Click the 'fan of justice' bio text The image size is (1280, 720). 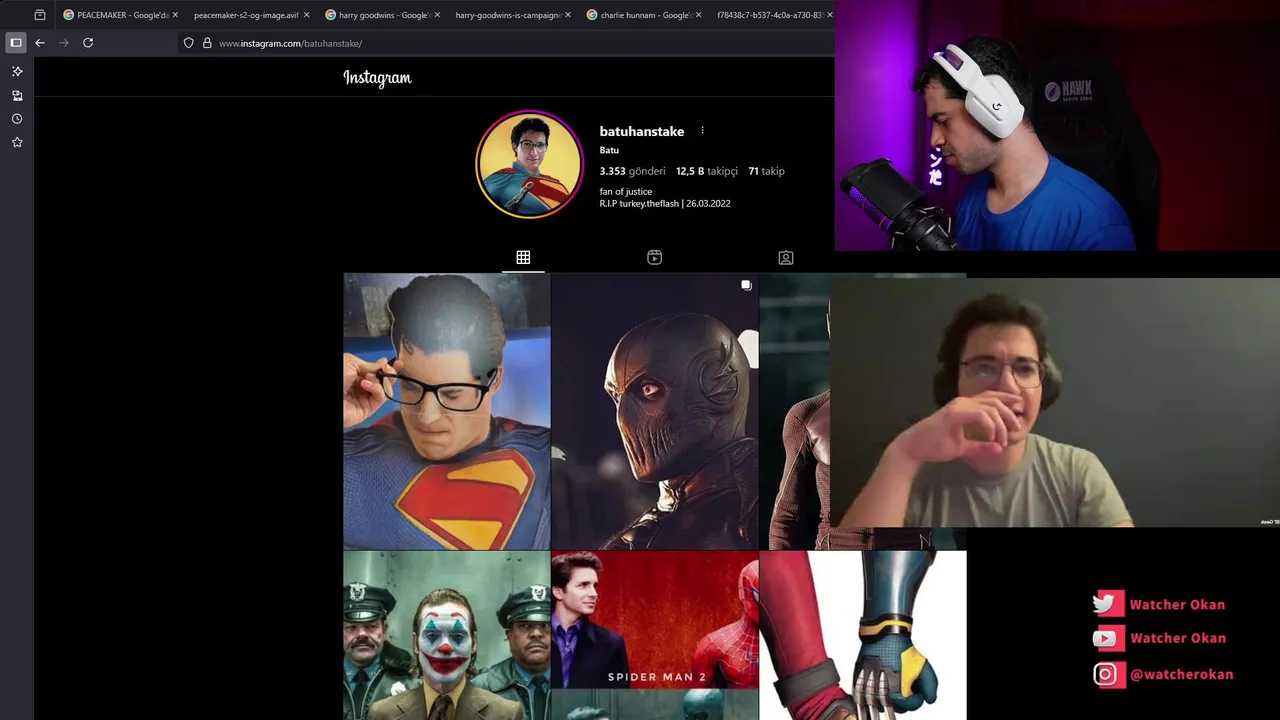pos(626,191)
